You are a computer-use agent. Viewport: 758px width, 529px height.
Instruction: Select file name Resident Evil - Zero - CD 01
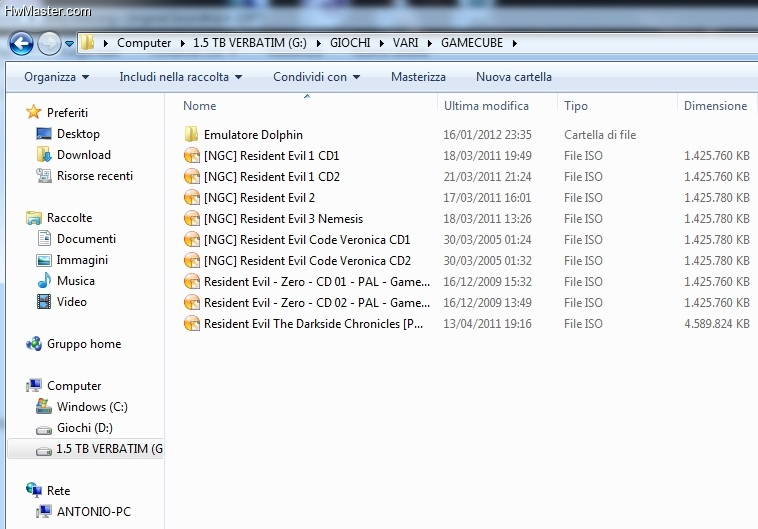317,281
